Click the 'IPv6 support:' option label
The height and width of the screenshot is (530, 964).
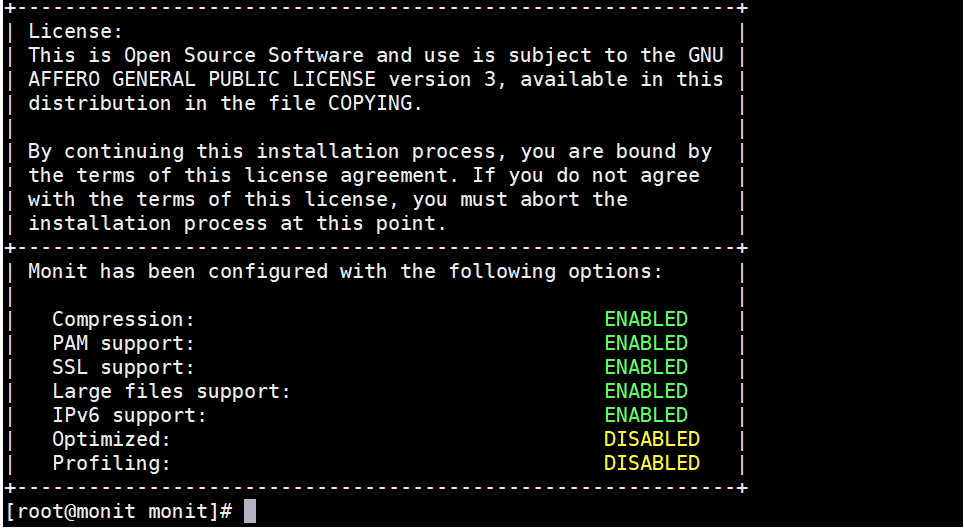coord(130,415)
